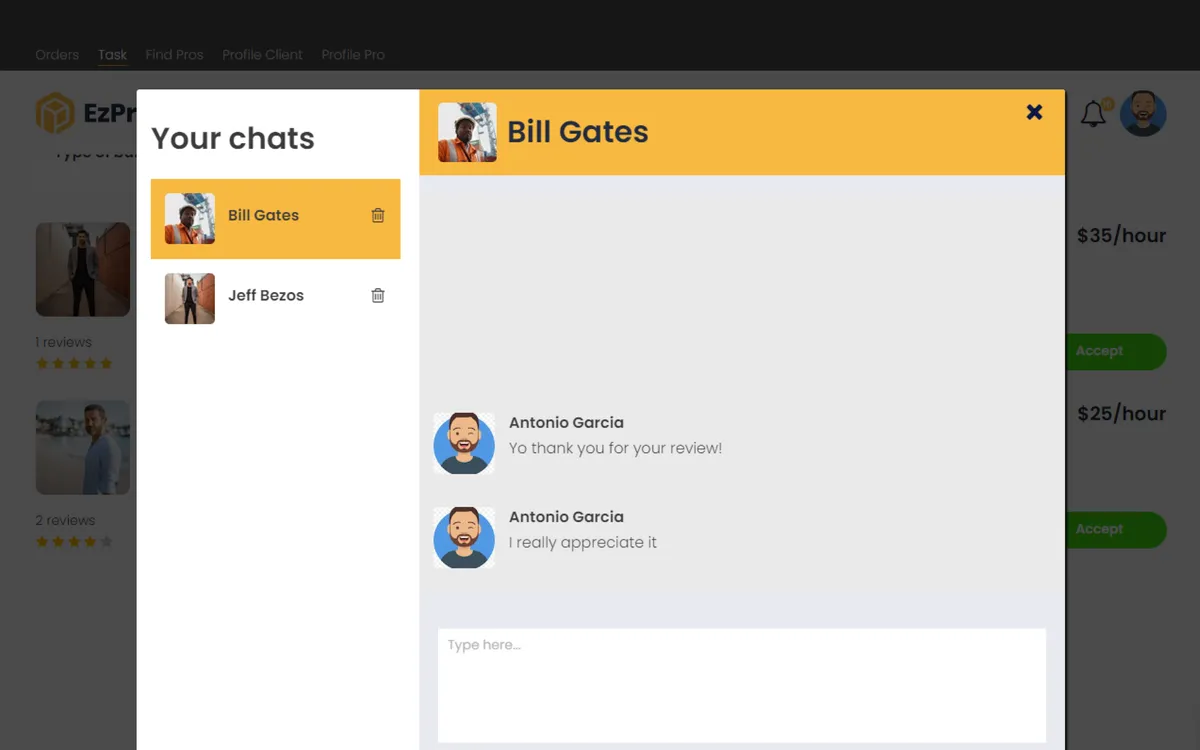Open the user avatar in the page header
Screen dimensions: 1200x750
[x=1143, y=114]
